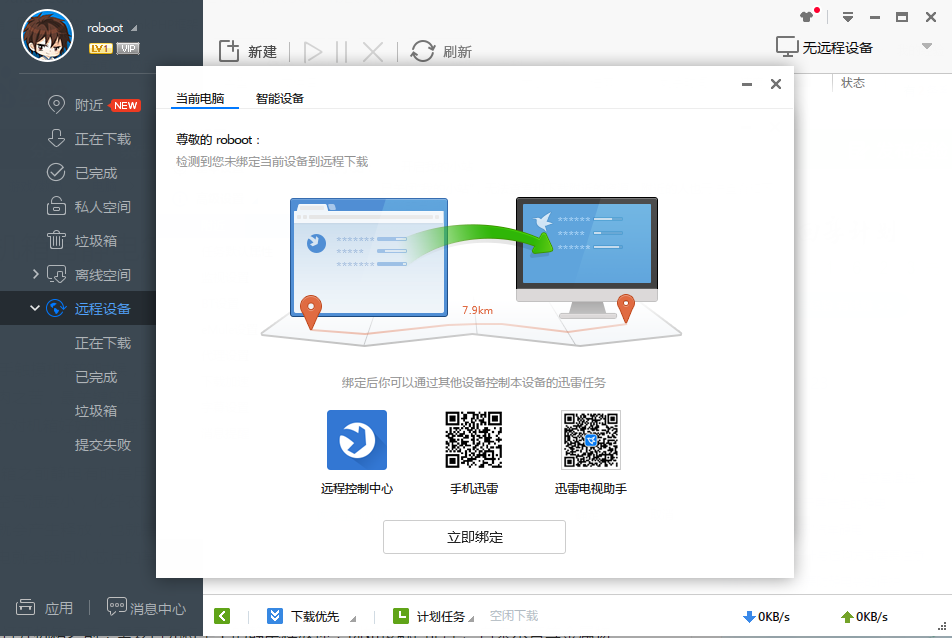The image size is (952, 638).
Task: Open the main menu triangle icon in title bar
Action: 848,17
